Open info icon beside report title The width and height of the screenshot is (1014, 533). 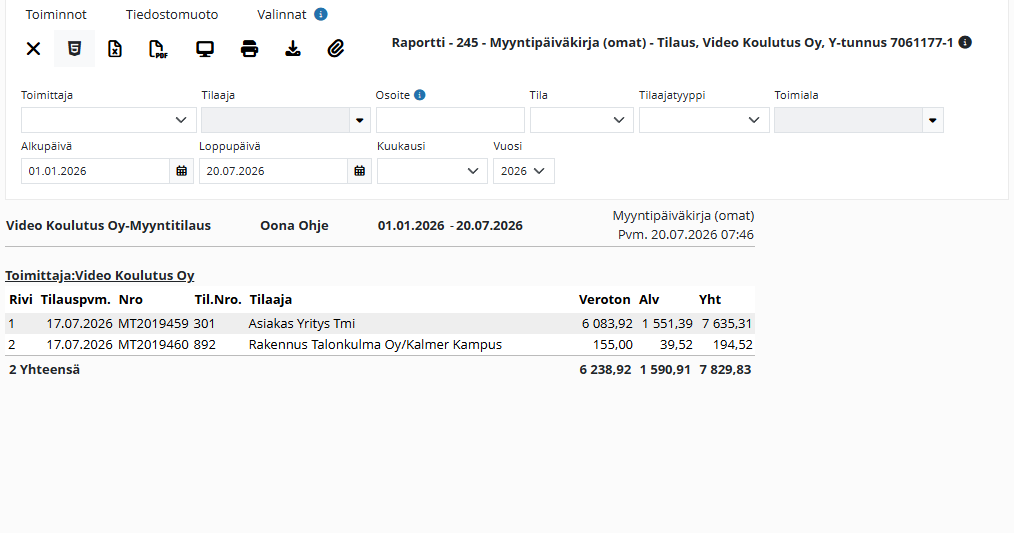(x=965, y=43)
